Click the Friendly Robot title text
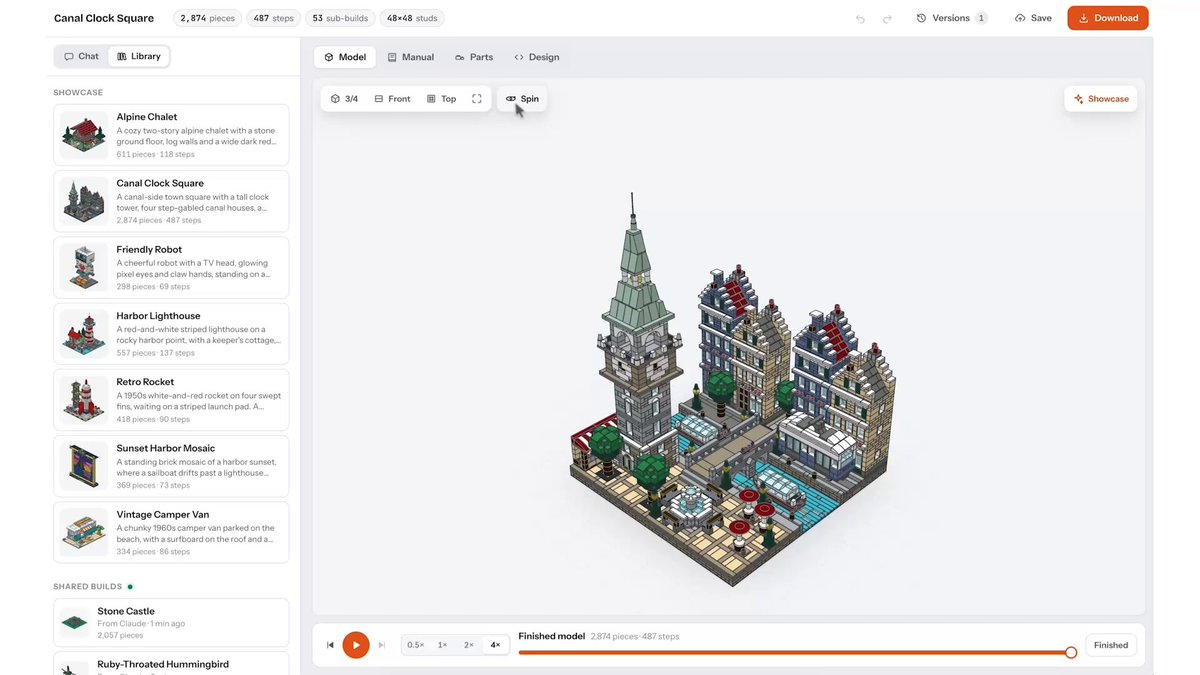Image resolution: width=1200 pixels, height=675 pixels. pos(151,250)
